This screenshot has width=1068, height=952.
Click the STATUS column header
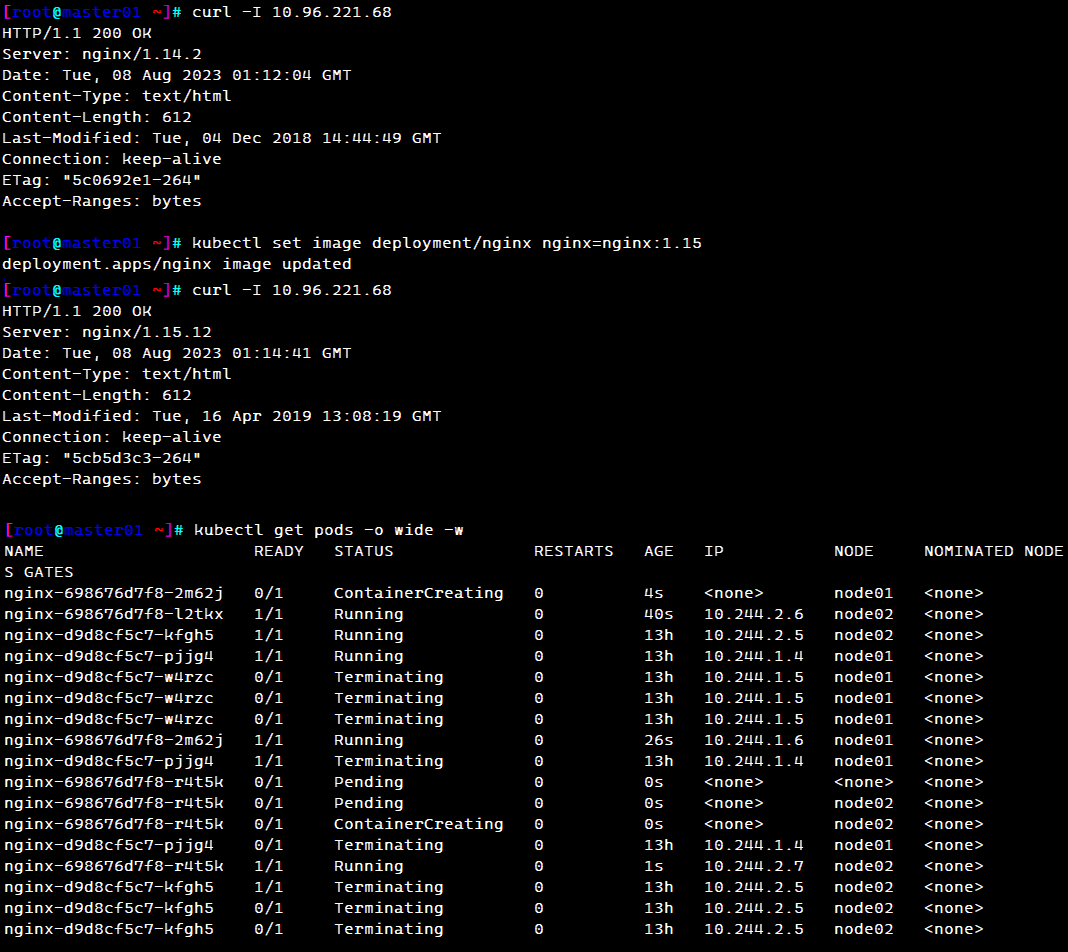(364, 551)
